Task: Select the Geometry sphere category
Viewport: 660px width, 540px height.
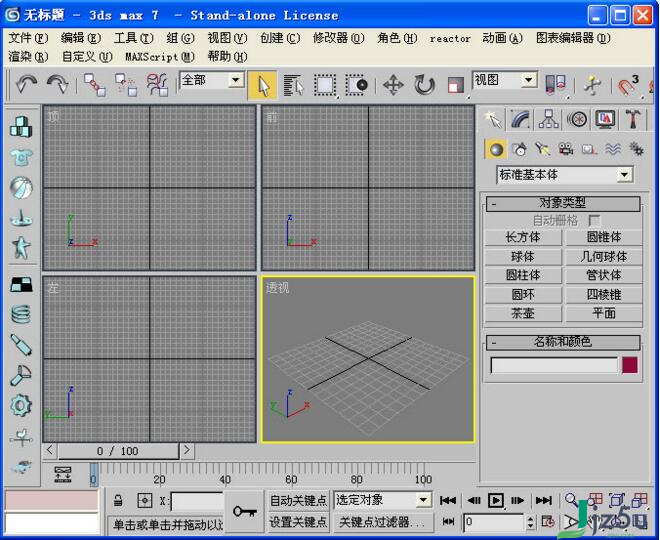Action: (x=496, y=149)
